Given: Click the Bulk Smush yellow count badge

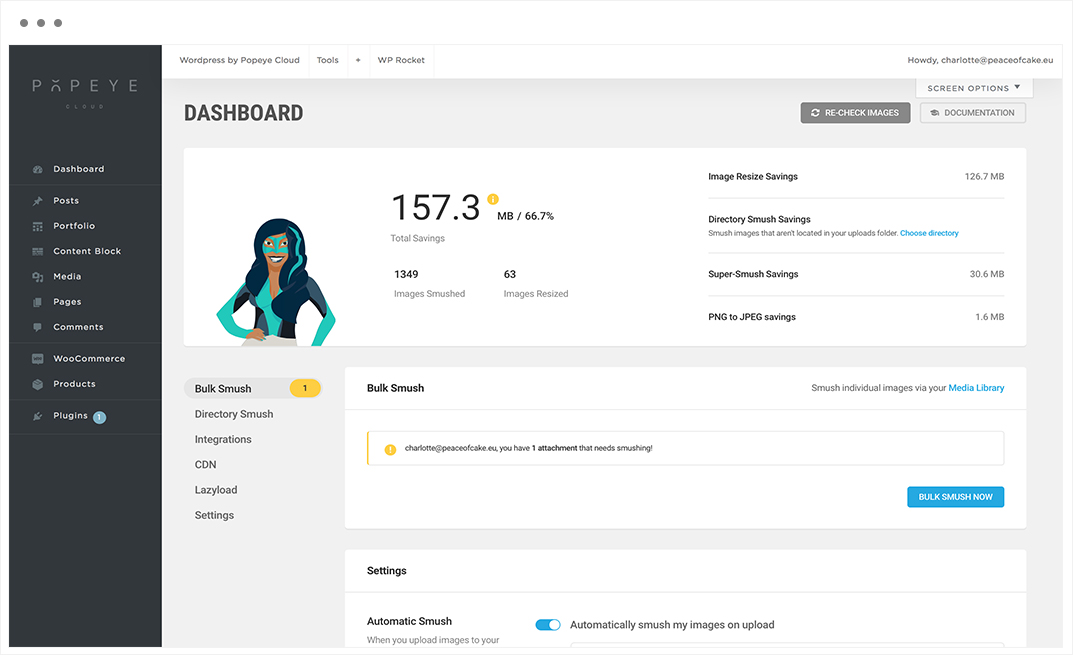Looking at the screenshot, I should pyautogui.click(x=305, y=388).
